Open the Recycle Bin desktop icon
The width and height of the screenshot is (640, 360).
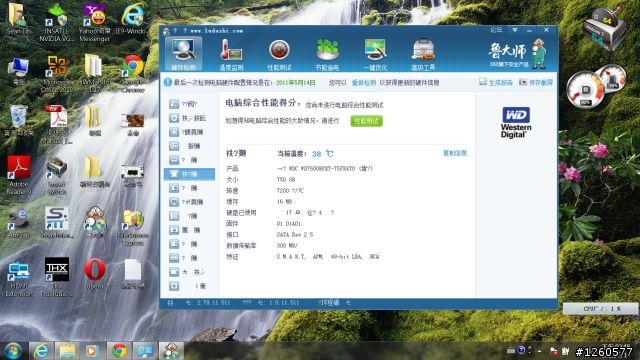pyautogui.click(x=18, y=120)
